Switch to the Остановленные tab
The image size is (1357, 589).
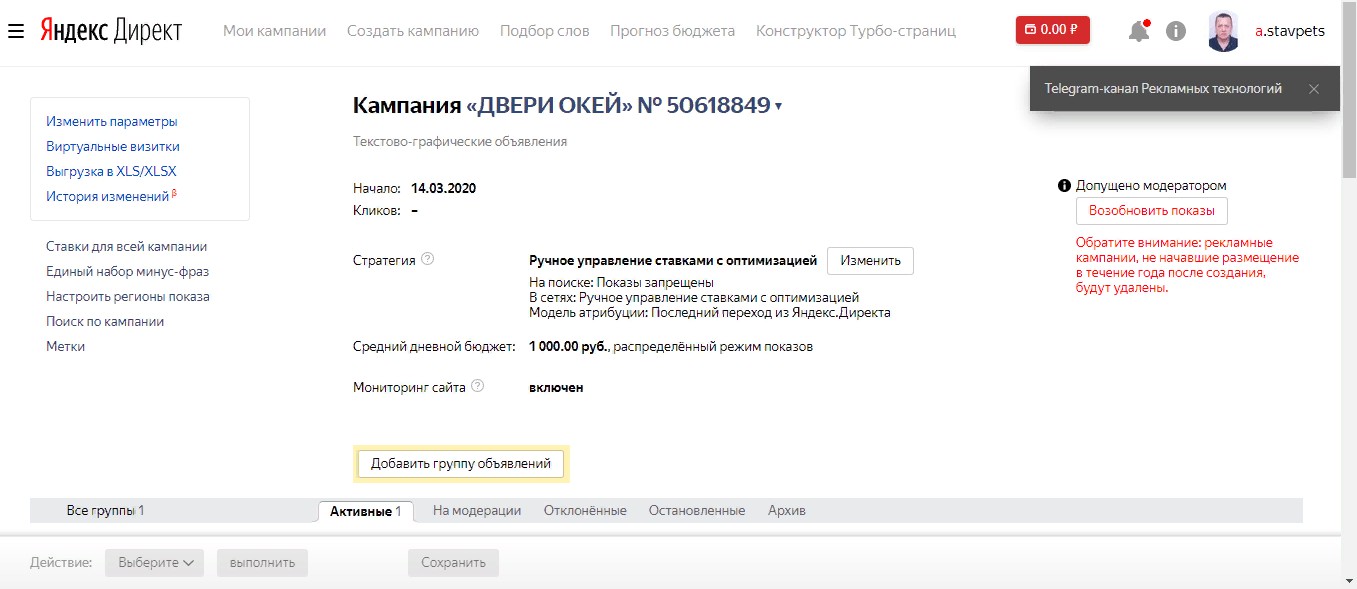click(x=697, y=511)
